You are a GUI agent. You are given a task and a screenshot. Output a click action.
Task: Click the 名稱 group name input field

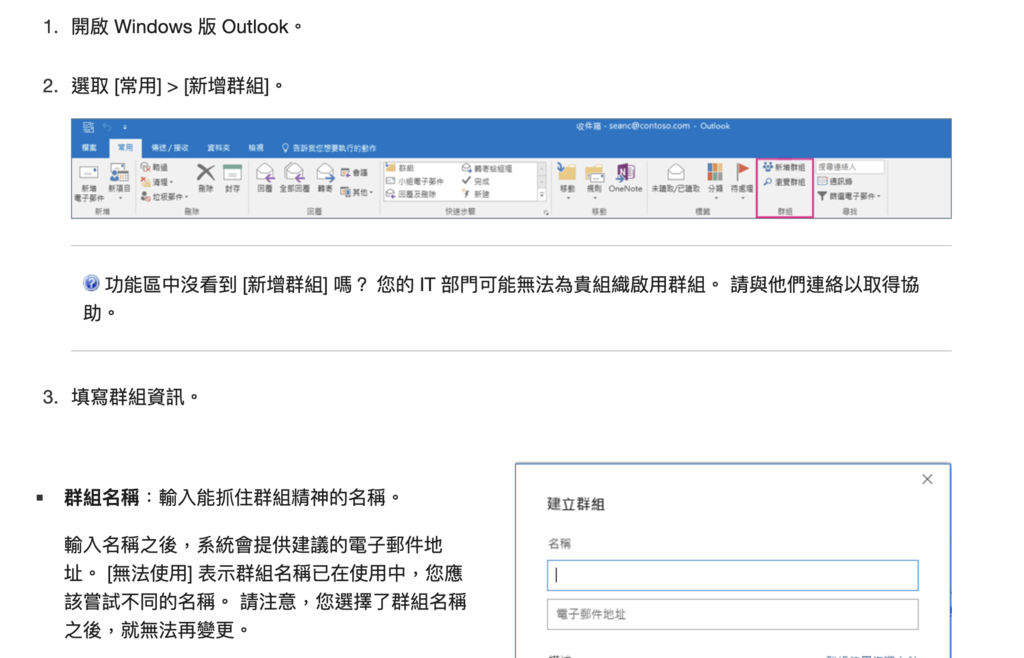[732, 575]
